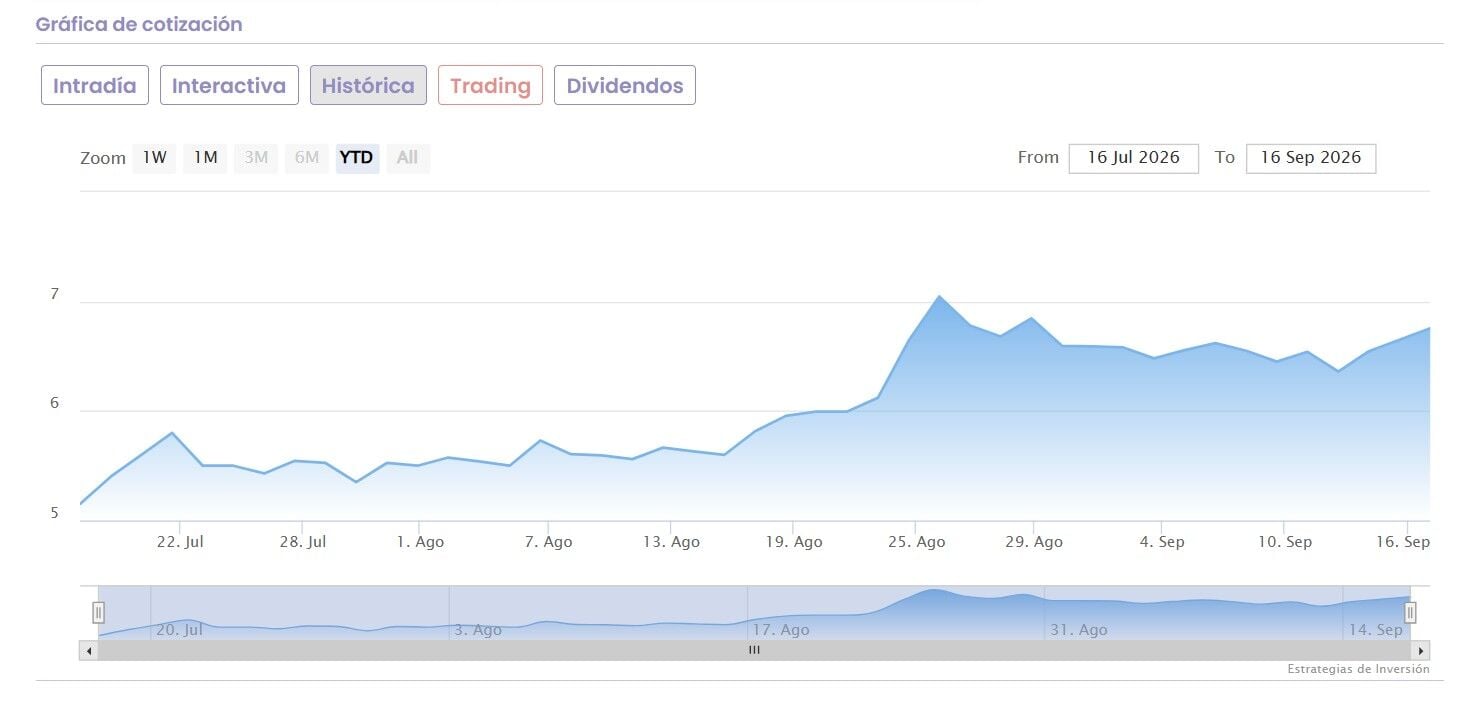Switch to the Intradía tab
This screenshot has width=1472, height=706.
[95, 85]
